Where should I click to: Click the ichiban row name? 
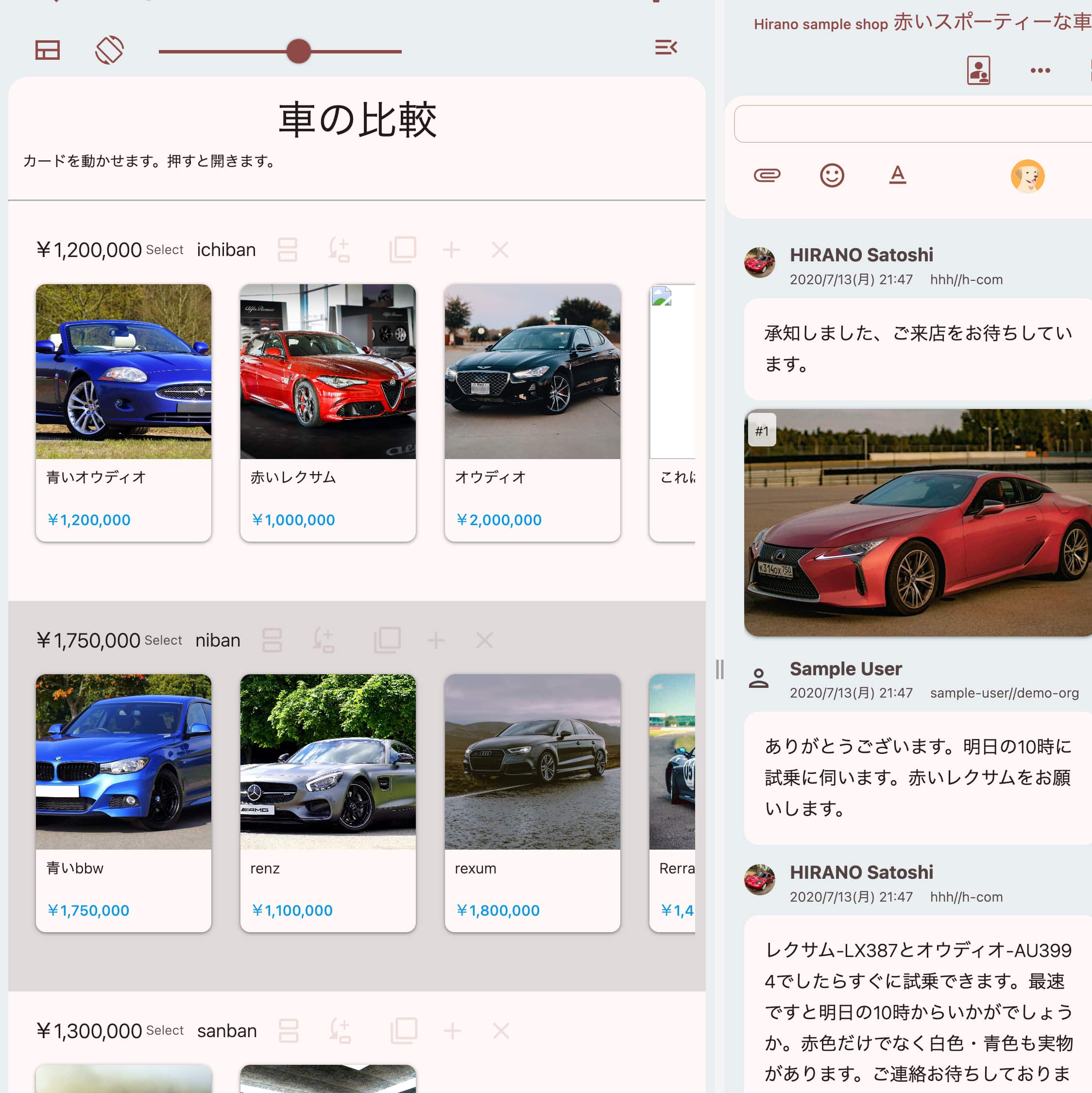coord(226,250)
